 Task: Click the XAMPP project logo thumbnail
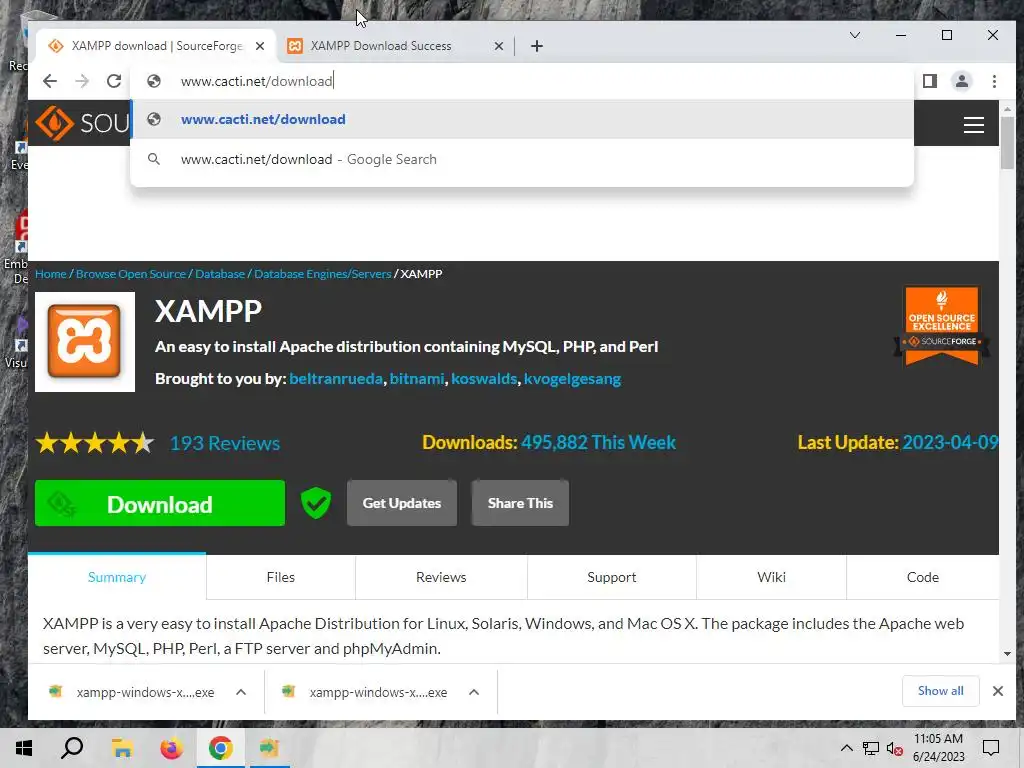(85, 342)
